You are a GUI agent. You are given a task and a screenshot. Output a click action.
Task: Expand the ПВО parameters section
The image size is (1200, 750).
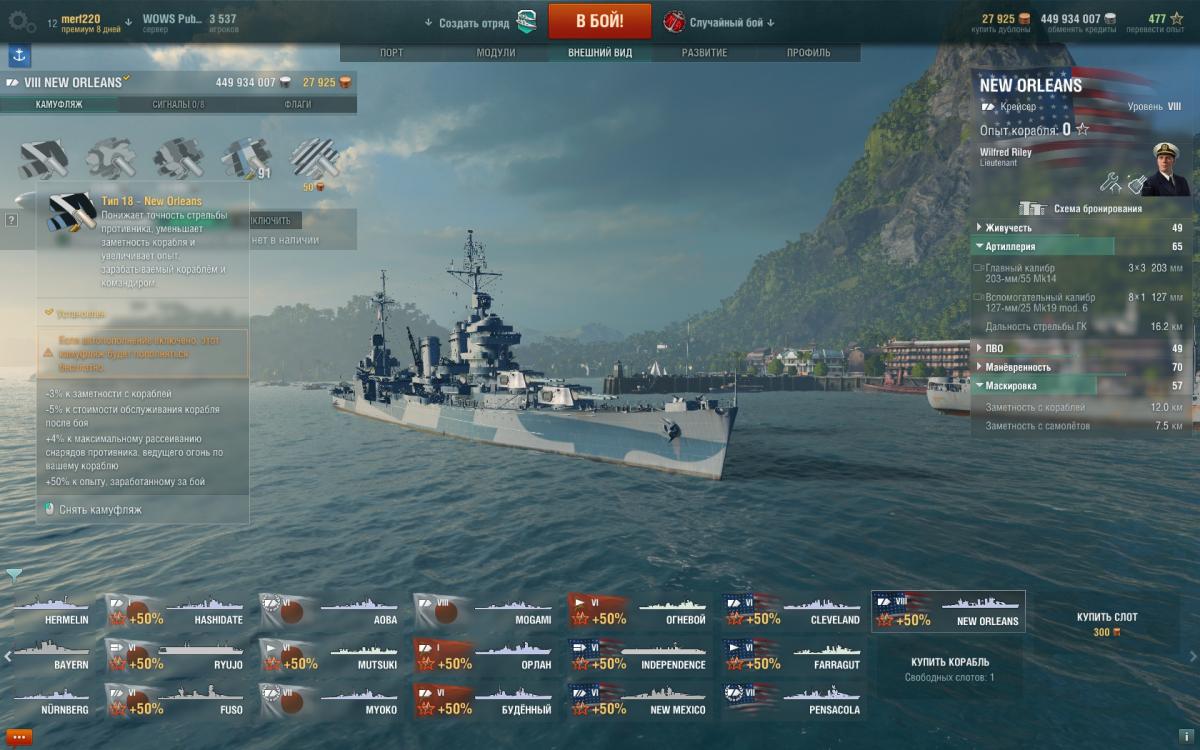tap(1081, 348)
